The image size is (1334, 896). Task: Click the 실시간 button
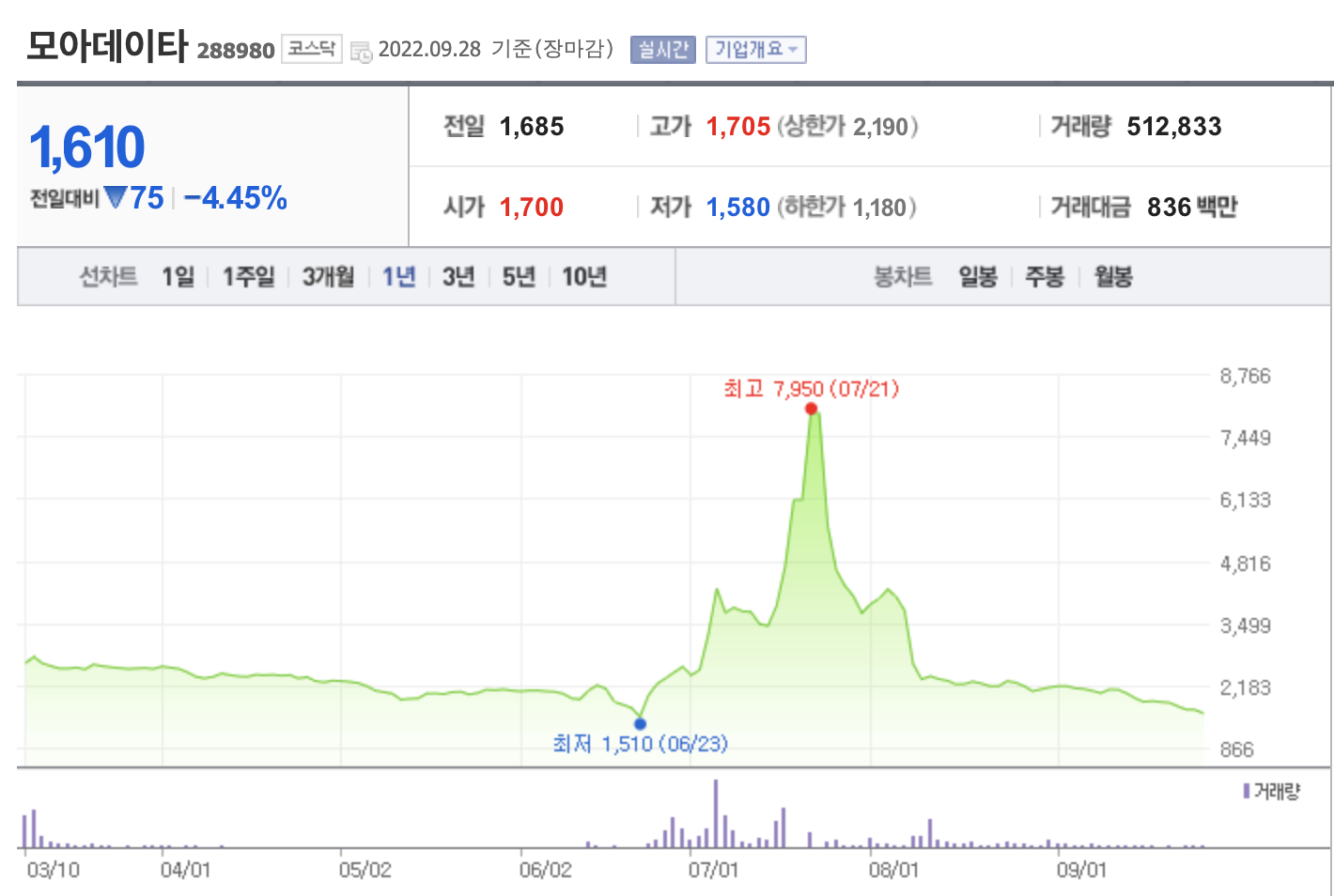(663, 50)
